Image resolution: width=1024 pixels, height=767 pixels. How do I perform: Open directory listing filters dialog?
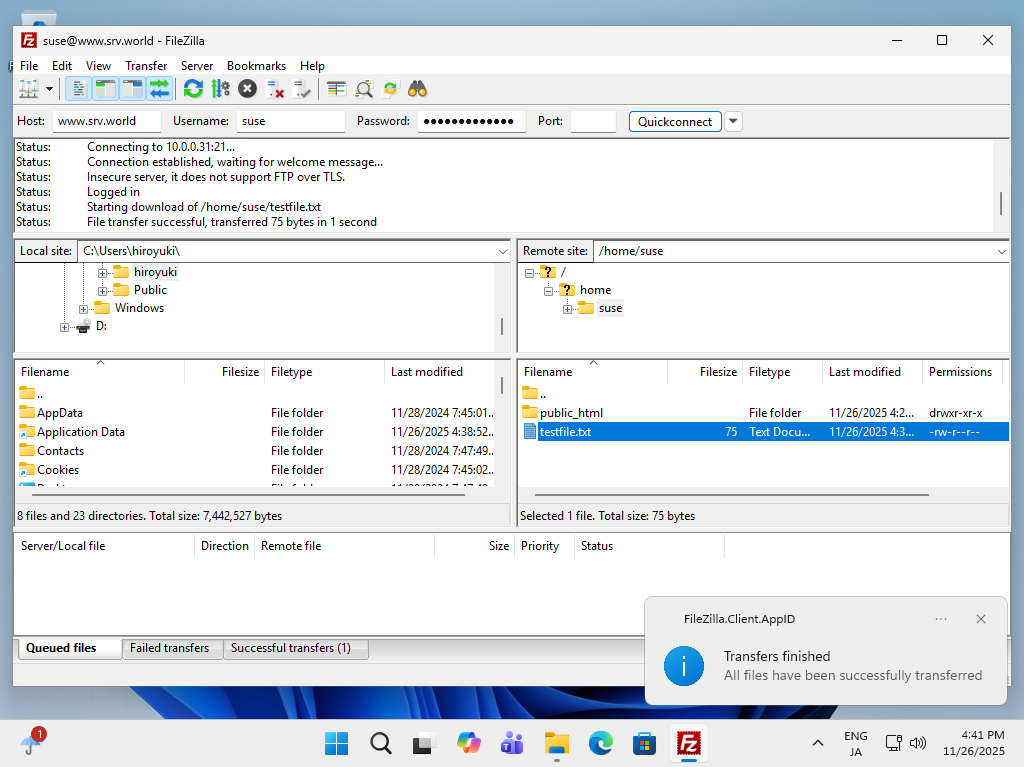coord(337,89)
